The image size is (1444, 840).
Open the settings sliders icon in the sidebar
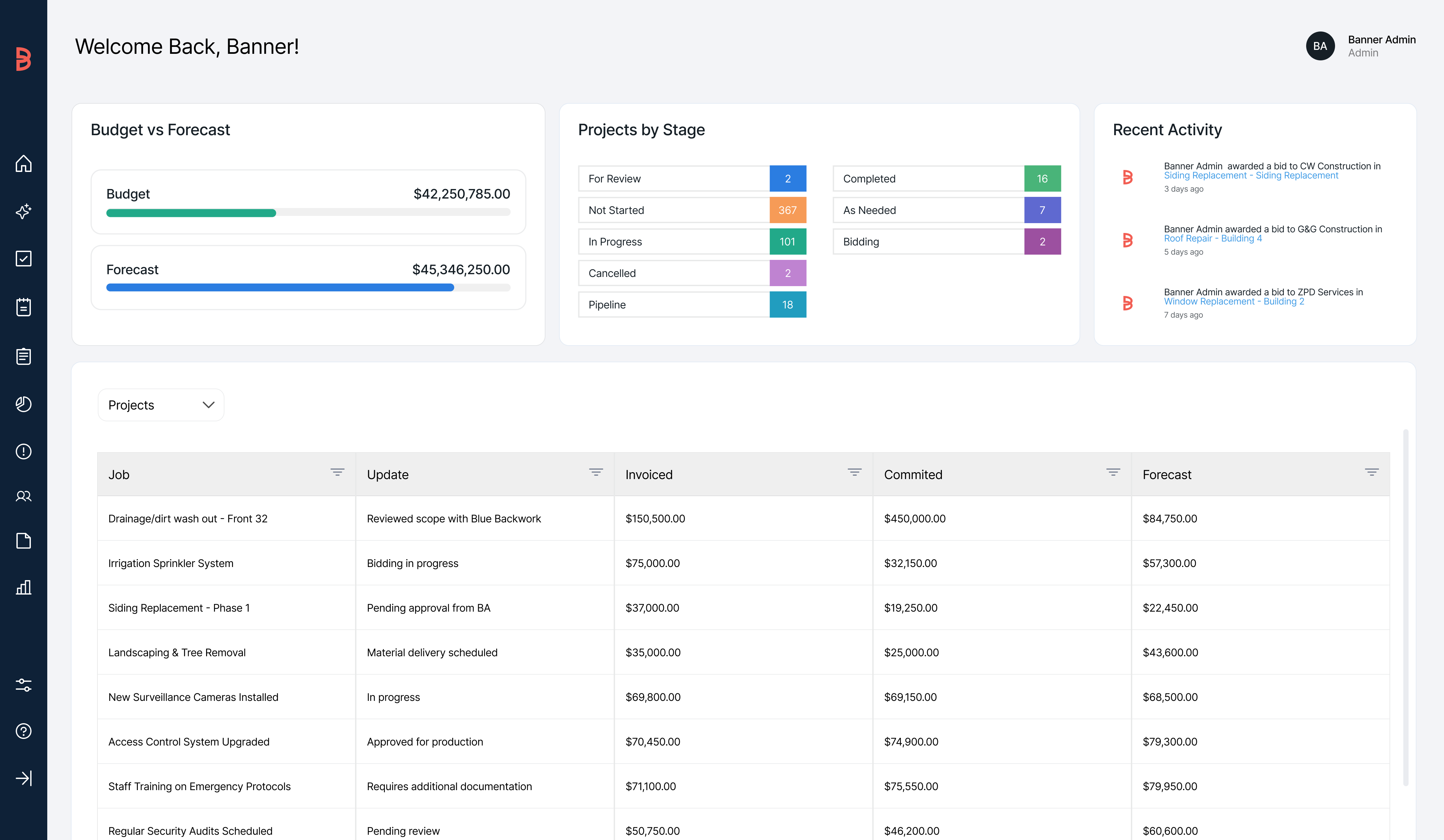[24, 685]
